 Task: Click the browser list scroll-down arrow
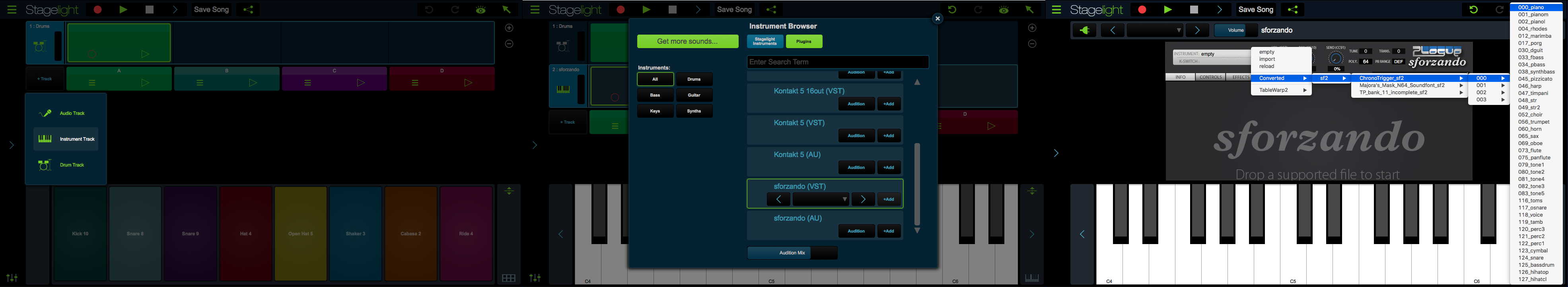click(917, 231)
